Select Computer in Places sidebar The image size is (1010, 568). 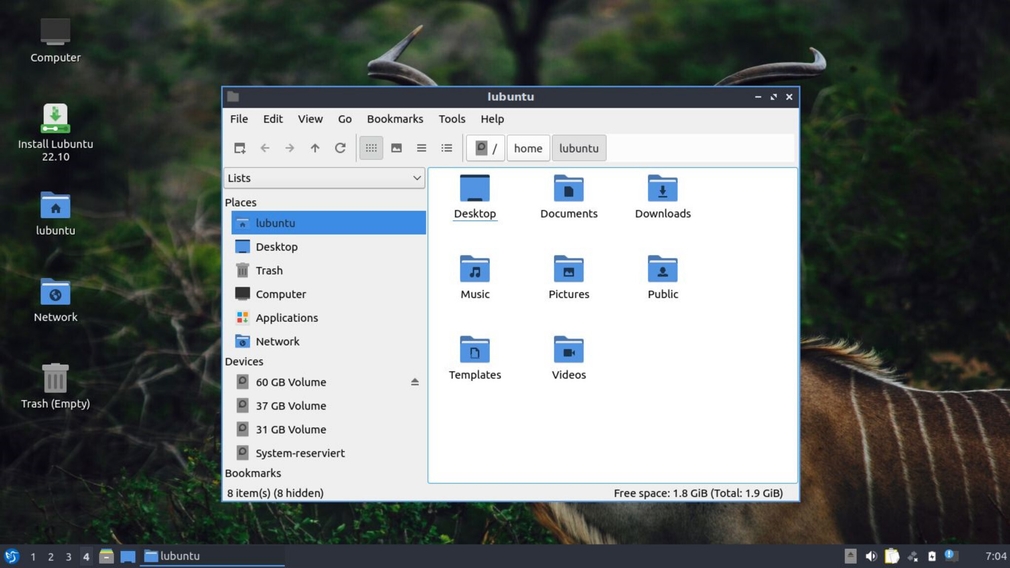click(329, 294)
